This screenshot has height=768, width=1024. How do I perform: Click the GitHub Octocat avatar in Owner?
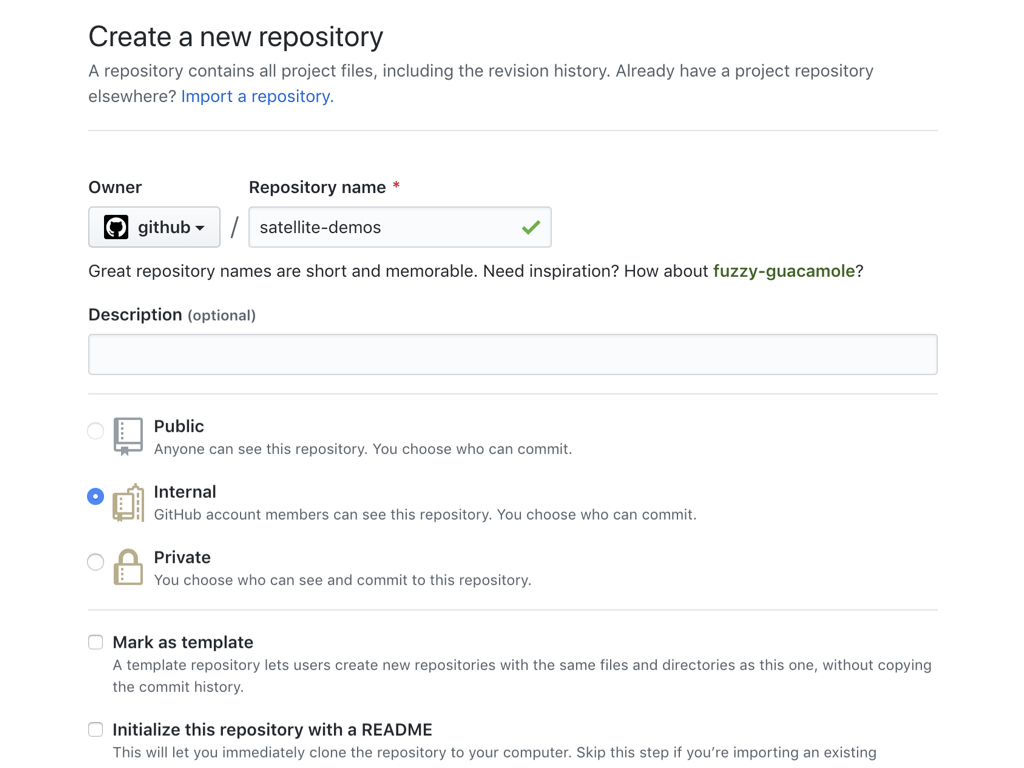[116, 227]
